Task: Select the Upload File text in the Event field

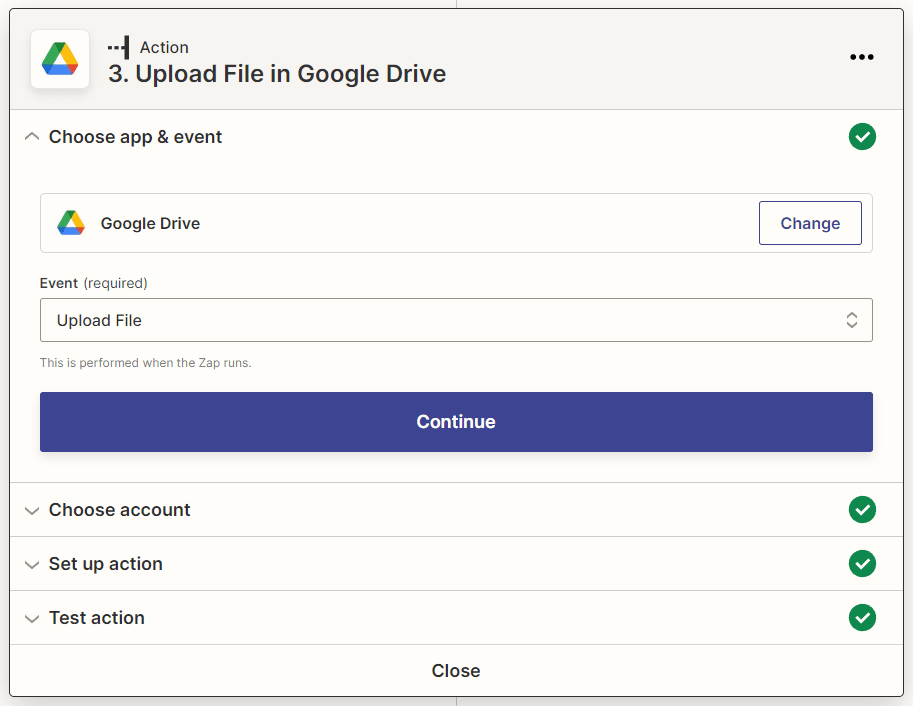Action: 98,320
